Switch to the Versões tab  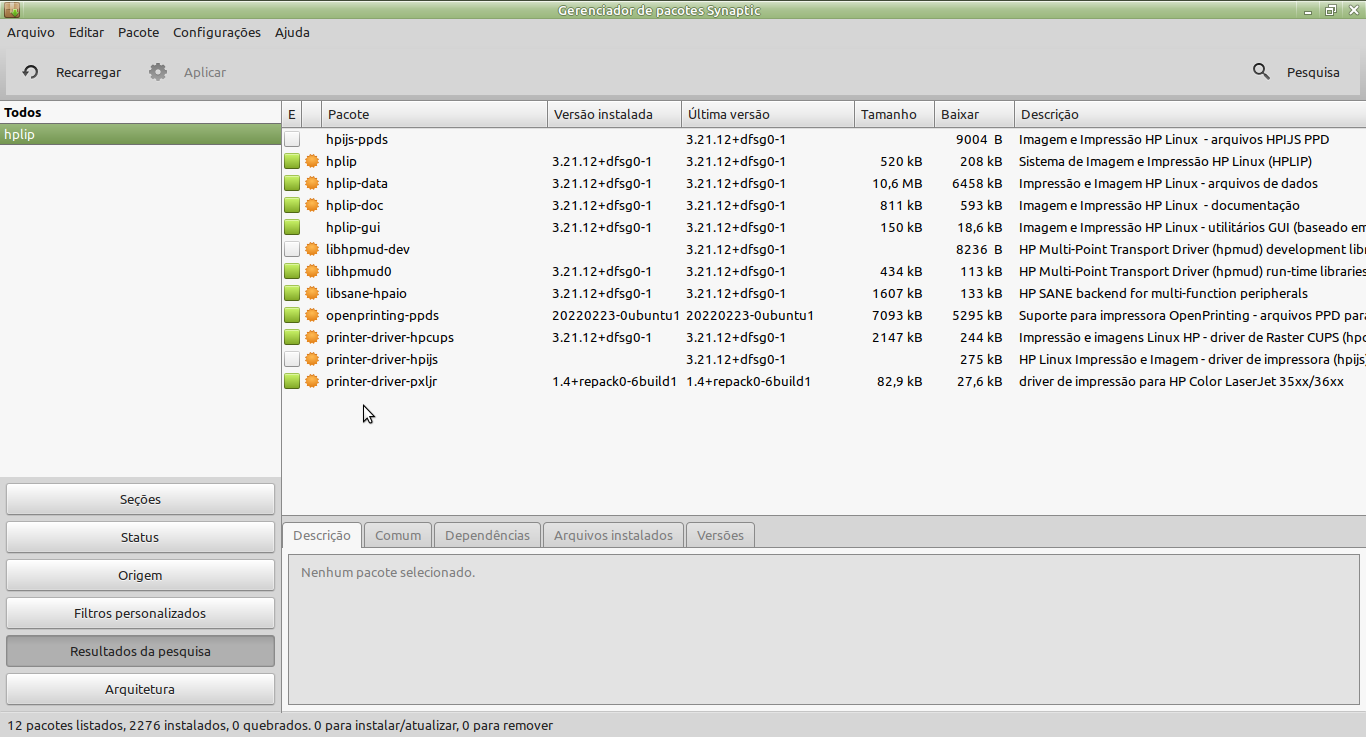720,535
